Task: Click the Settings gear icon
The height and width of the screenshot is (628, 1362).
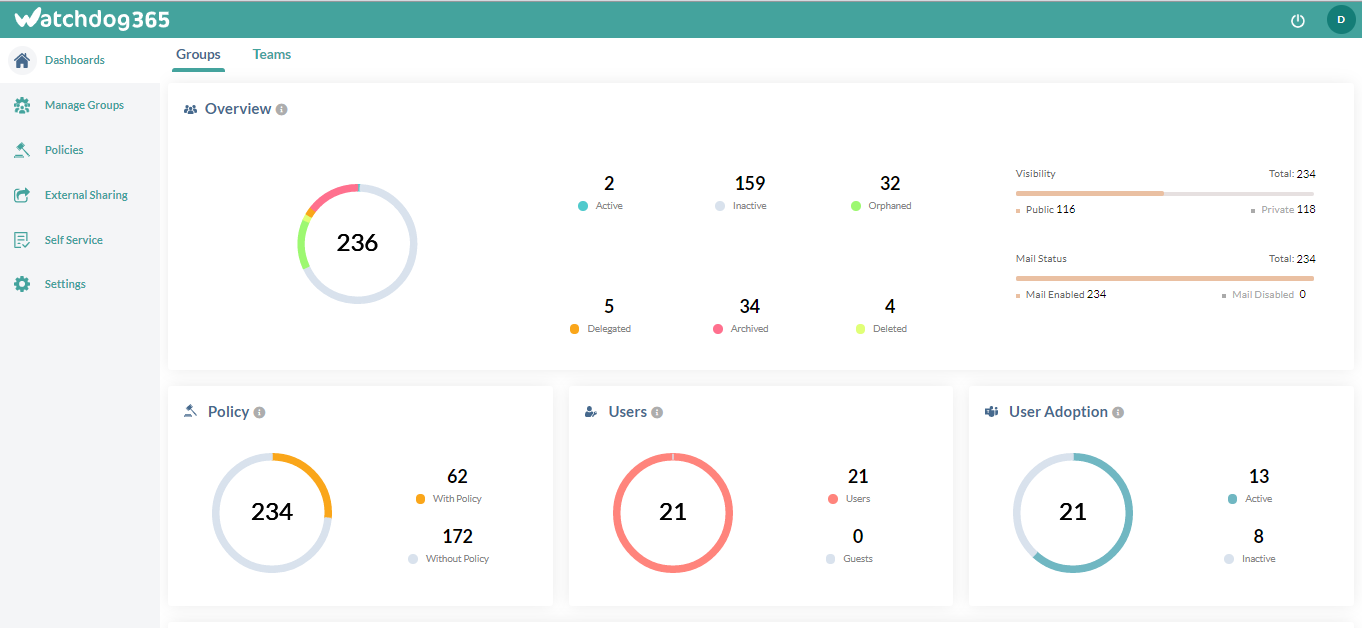Action: pos(22,284)
